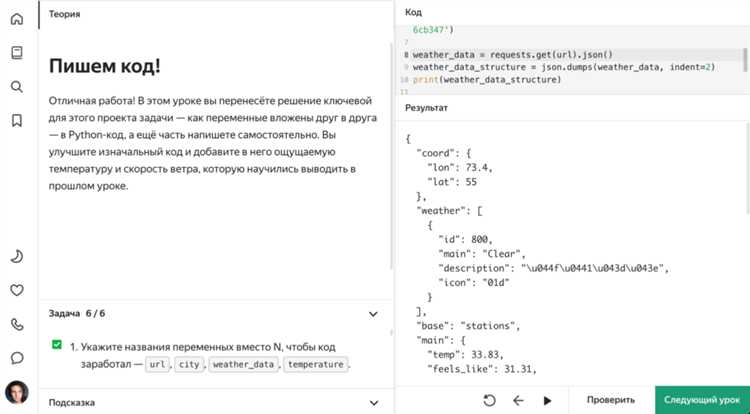Click the "temp": 33.83 output line
The width and height of the screenshot is (750, 414).
[x=465, y=354]
